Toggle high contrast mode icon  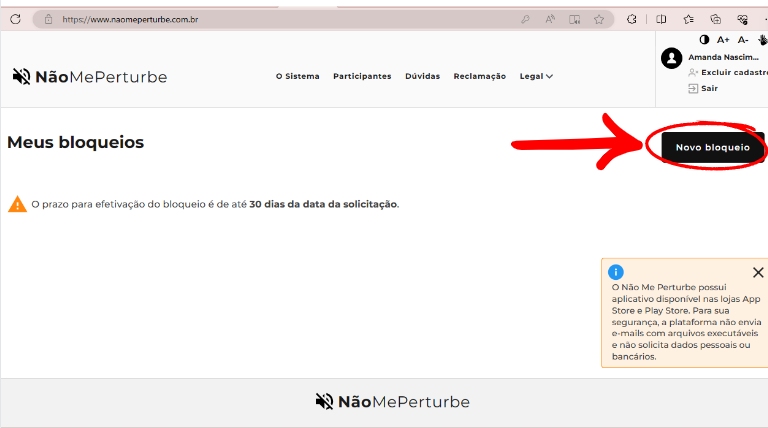[704, 40]
